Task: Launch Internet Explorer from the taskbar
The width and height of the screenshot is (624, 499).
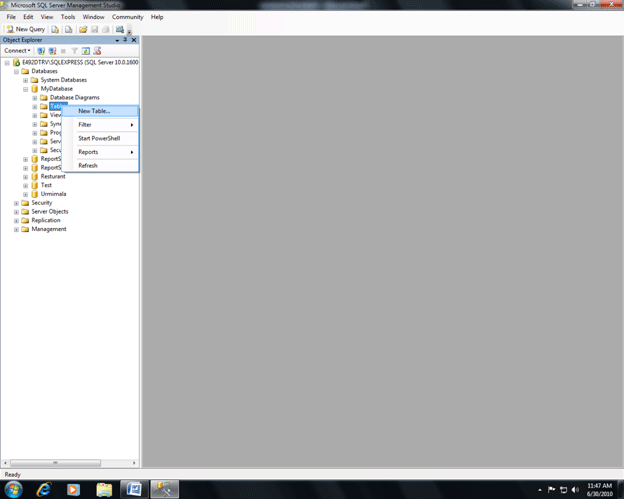Action: [x=43, y=489]
